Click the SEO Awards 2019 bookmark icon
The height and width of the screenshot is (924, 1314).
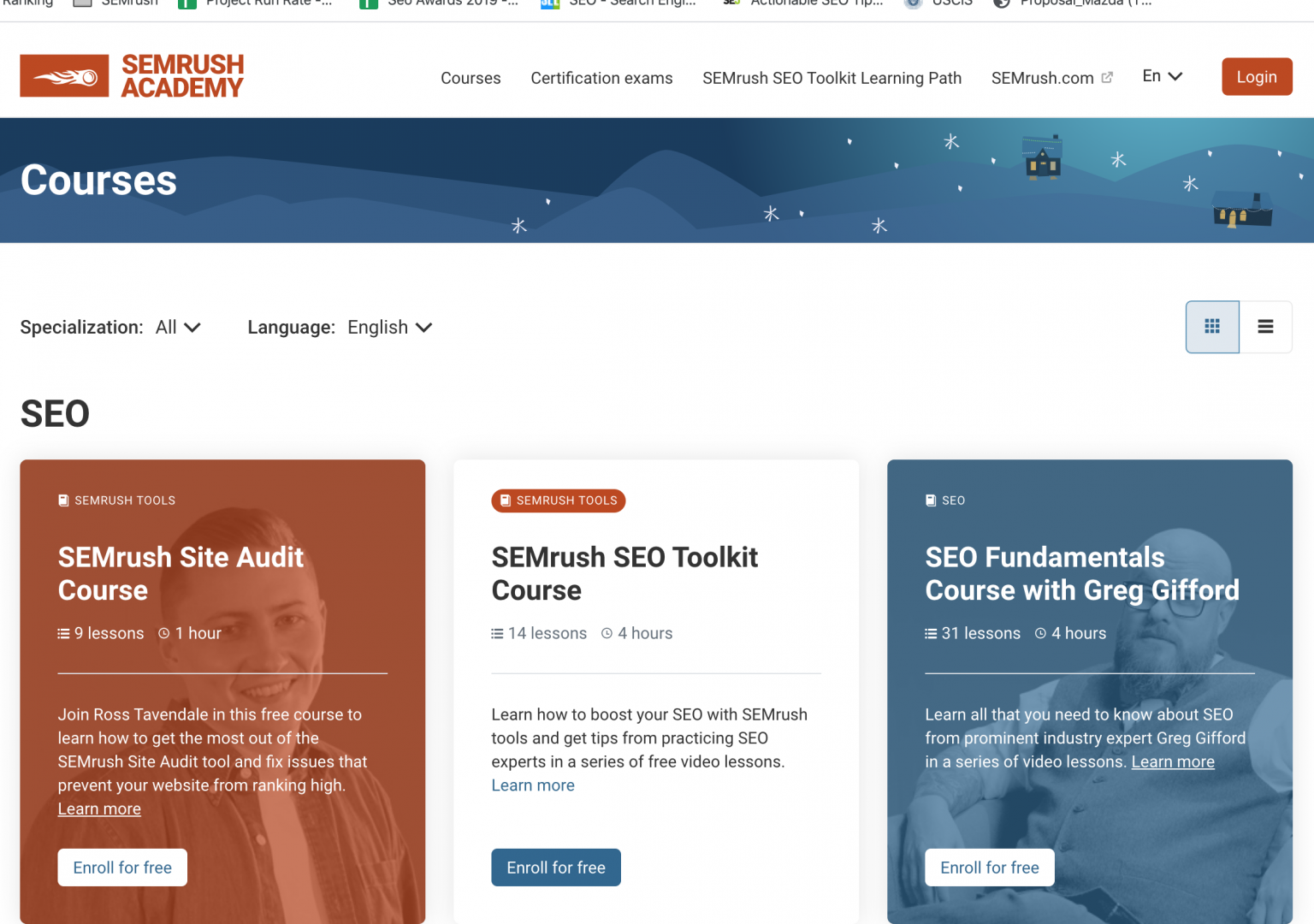coord(369,3)
